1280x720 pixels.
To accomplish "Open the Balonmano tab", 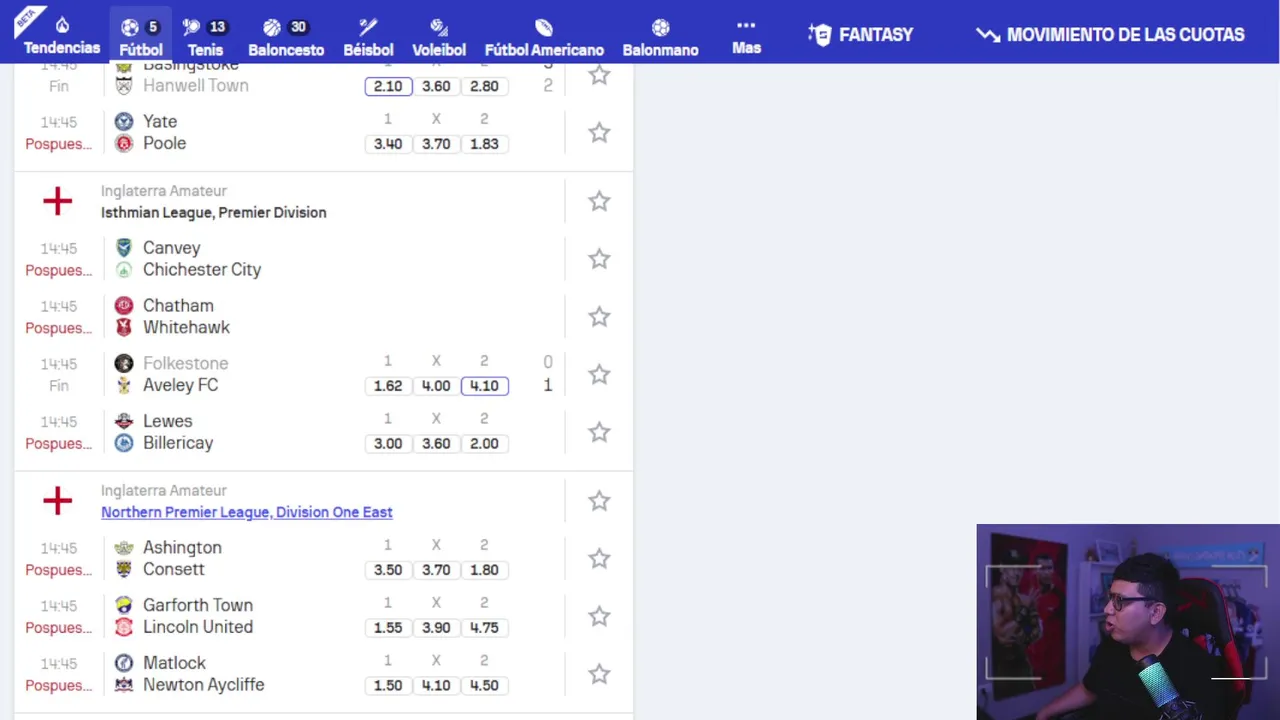I will (x=660, y=37).
